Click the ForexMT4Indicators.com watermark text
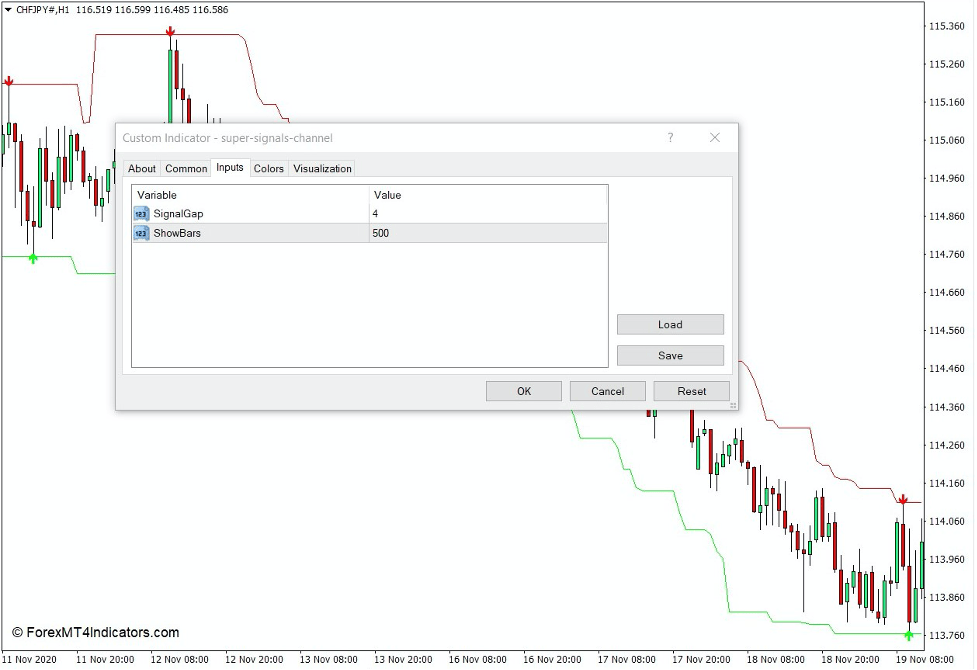 pos(96,632)
